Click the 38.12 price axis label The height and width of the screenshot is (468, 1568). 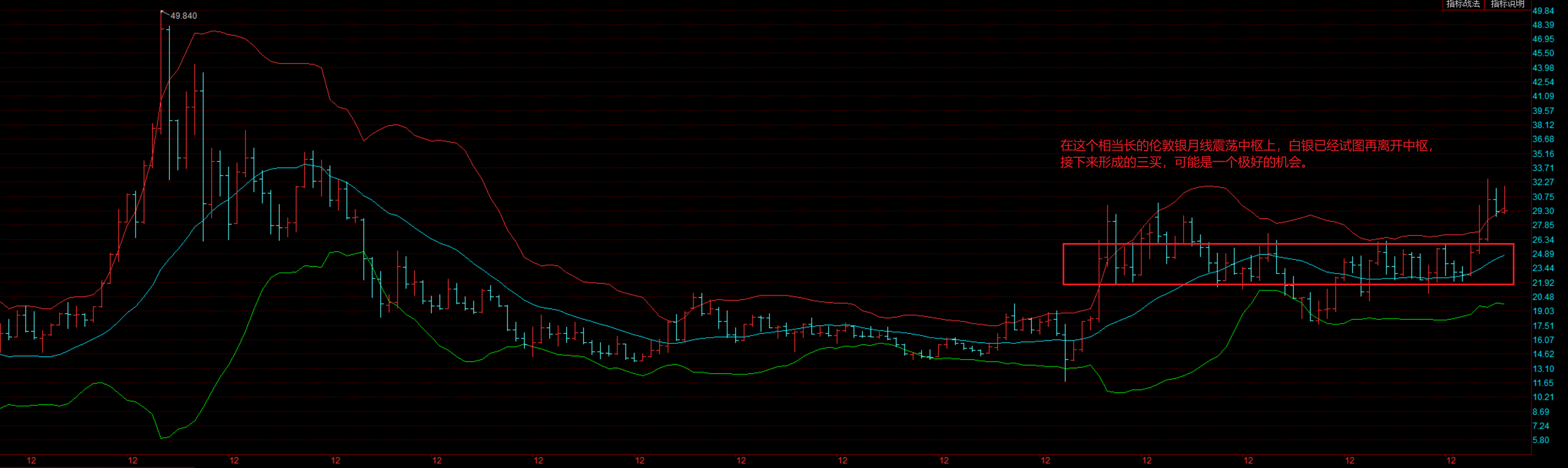1543,125
